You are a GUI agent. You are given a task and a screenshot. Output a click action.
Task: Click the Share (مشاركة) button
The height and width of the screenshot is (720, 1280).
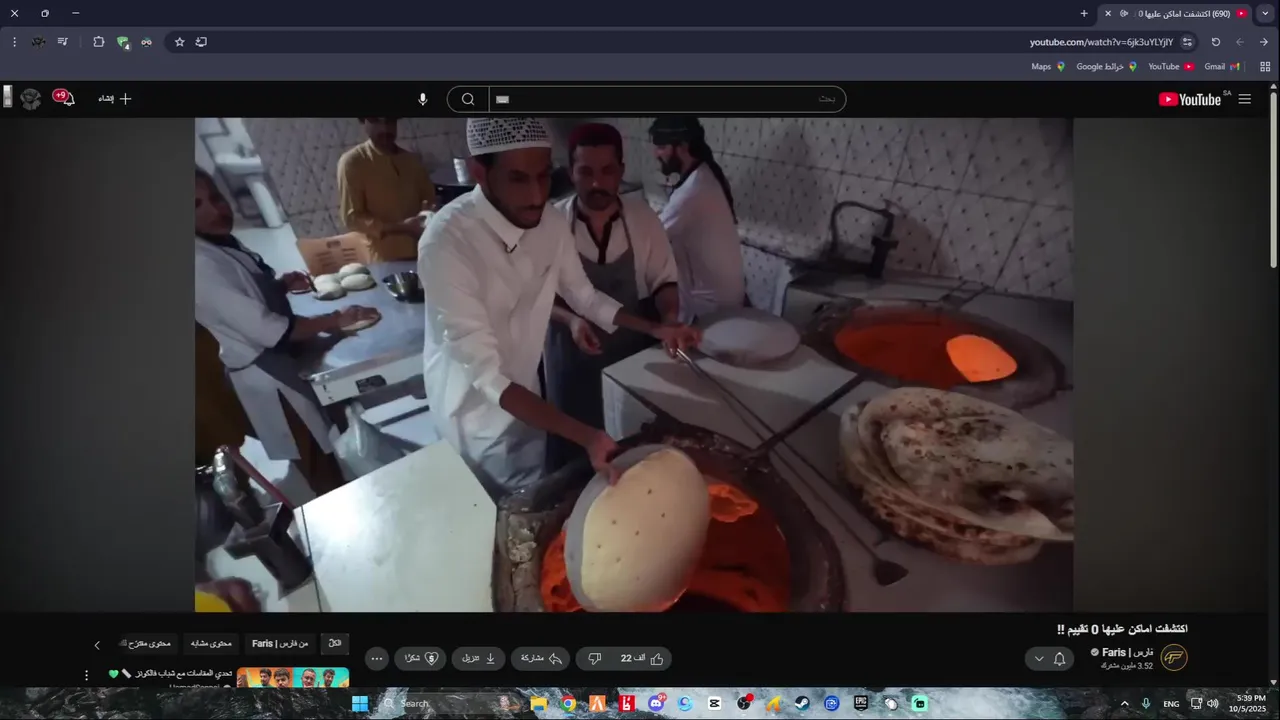(x=541, y=658)
